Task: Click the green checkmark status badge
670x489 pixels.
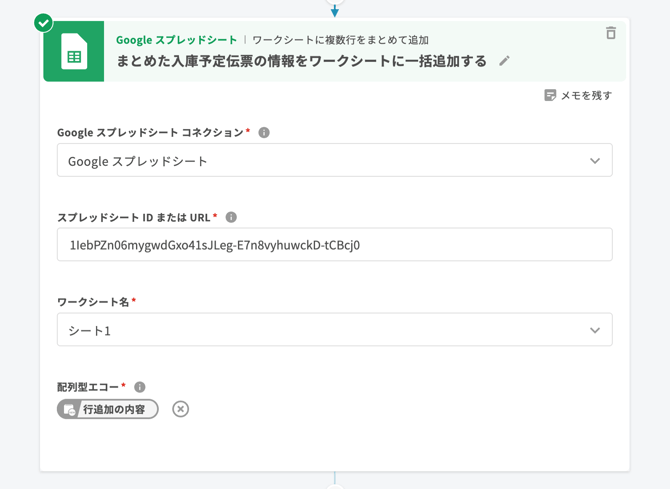Action: click(44, 23)
